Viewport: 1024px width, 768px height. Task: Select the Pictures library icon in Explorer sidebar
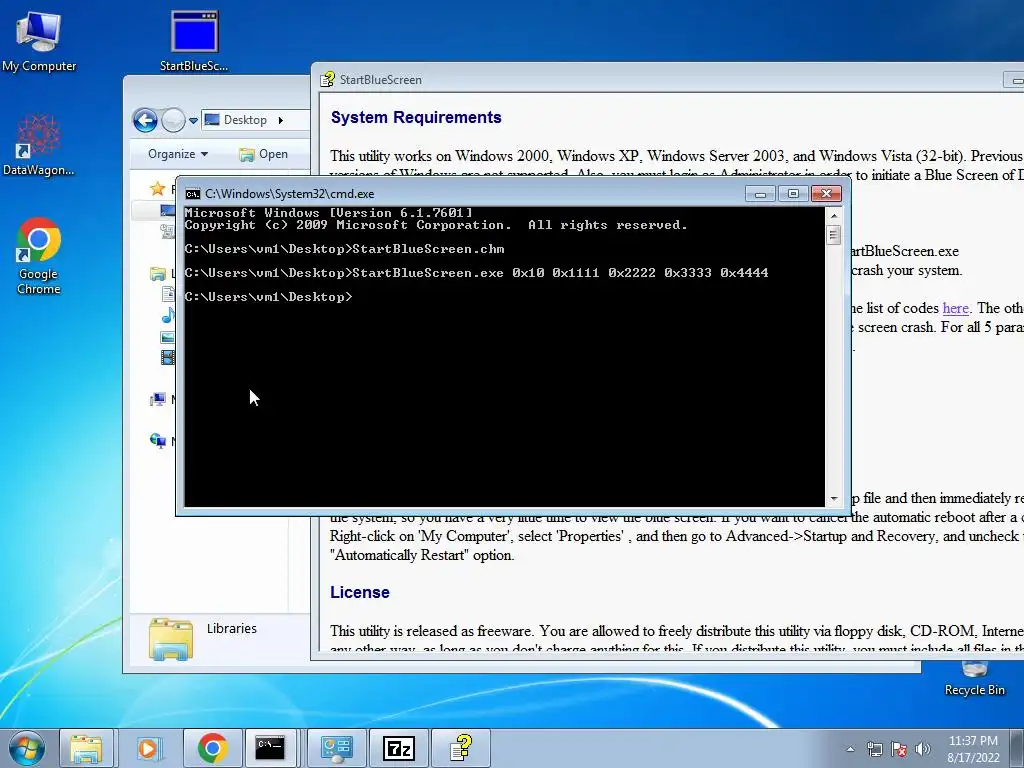click(168, 337)
